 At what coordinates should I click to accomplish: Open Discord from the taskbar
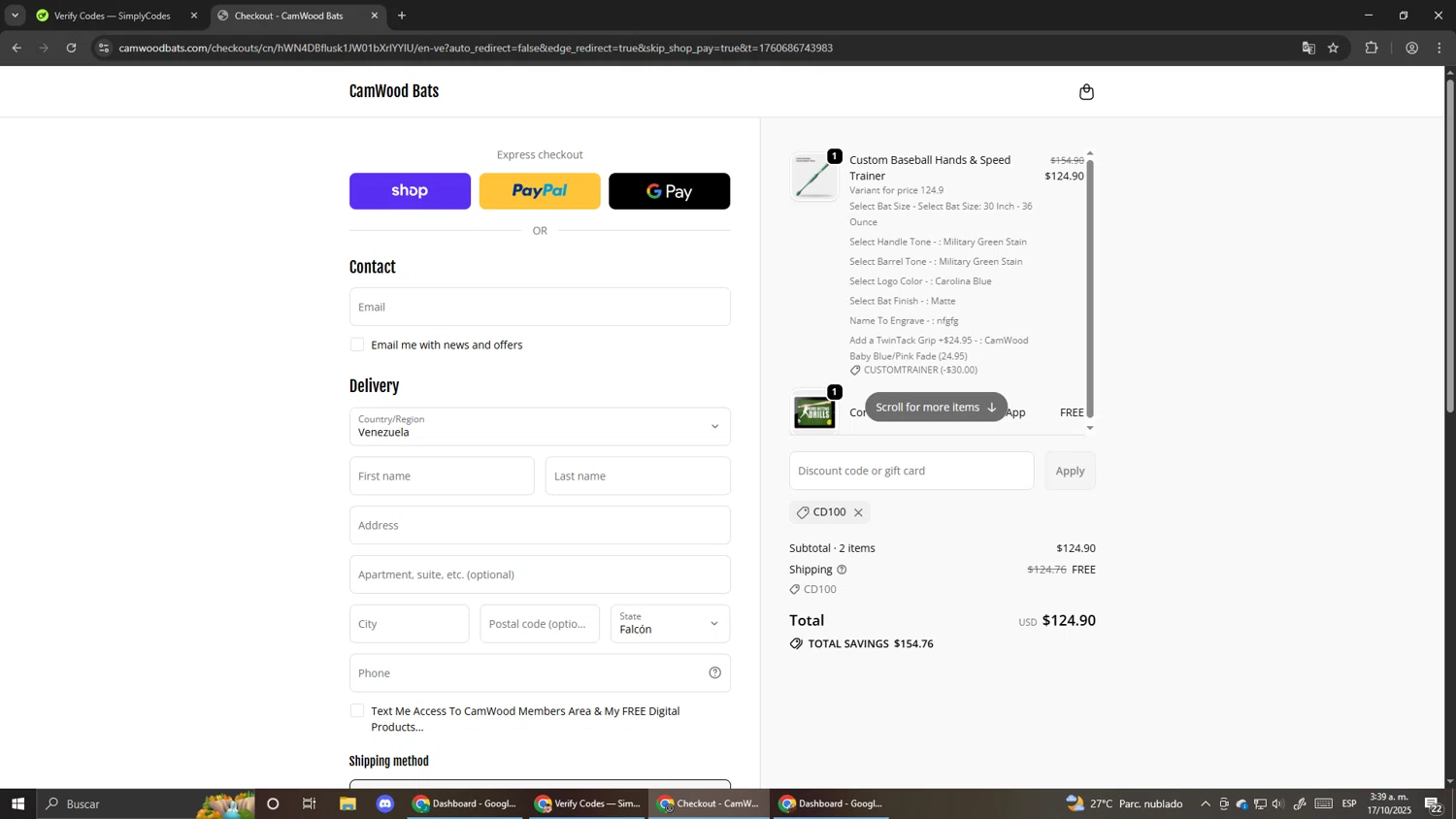click(x=385, y=803)
